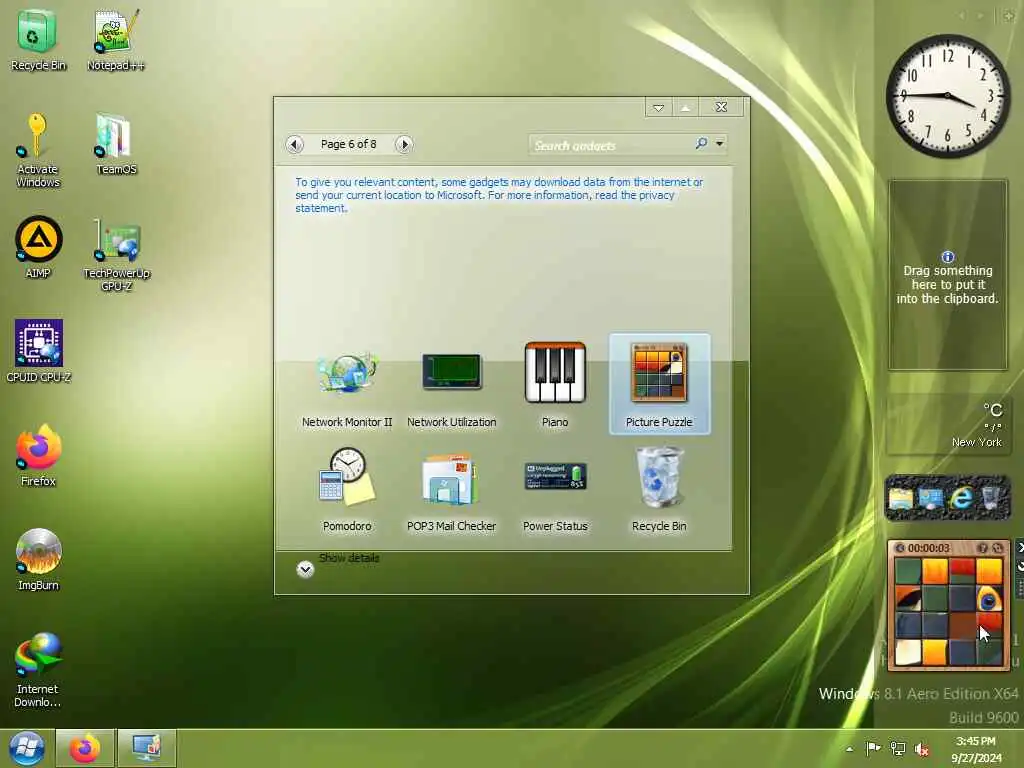Image resolution: width=1024 pixels, height=768 pixels.
Task: Open the search options dropdown arrow
Action: click(720, 143)
